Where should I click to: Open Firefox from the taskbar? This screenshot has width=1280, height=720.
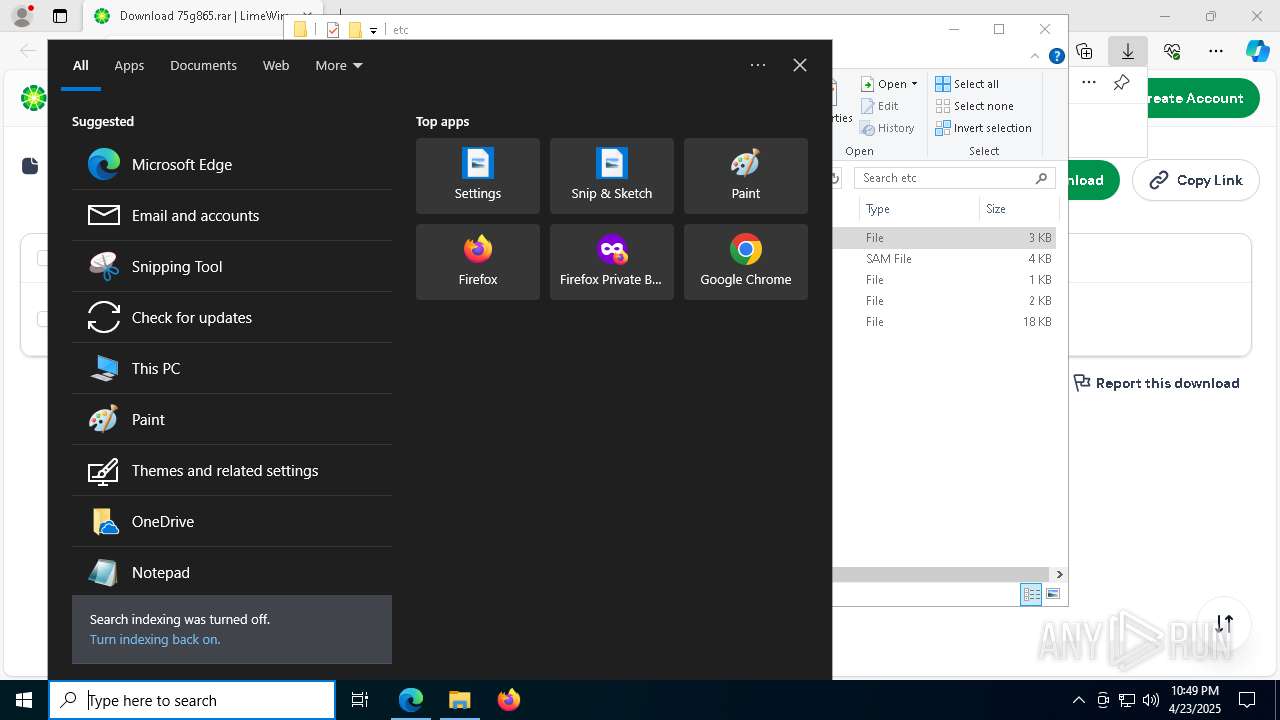508,700
